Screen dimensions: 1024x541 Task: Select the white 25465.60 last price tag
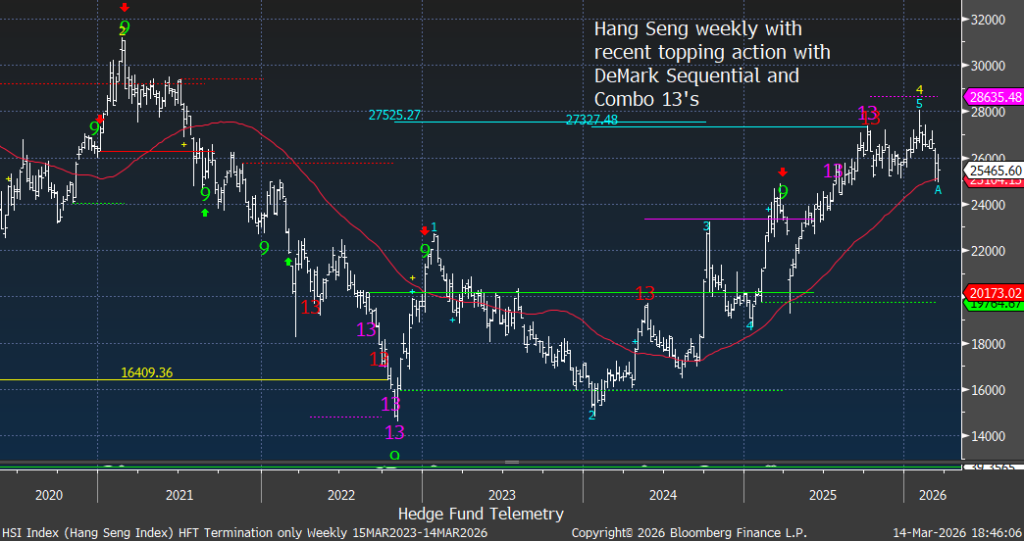(991, 171)
